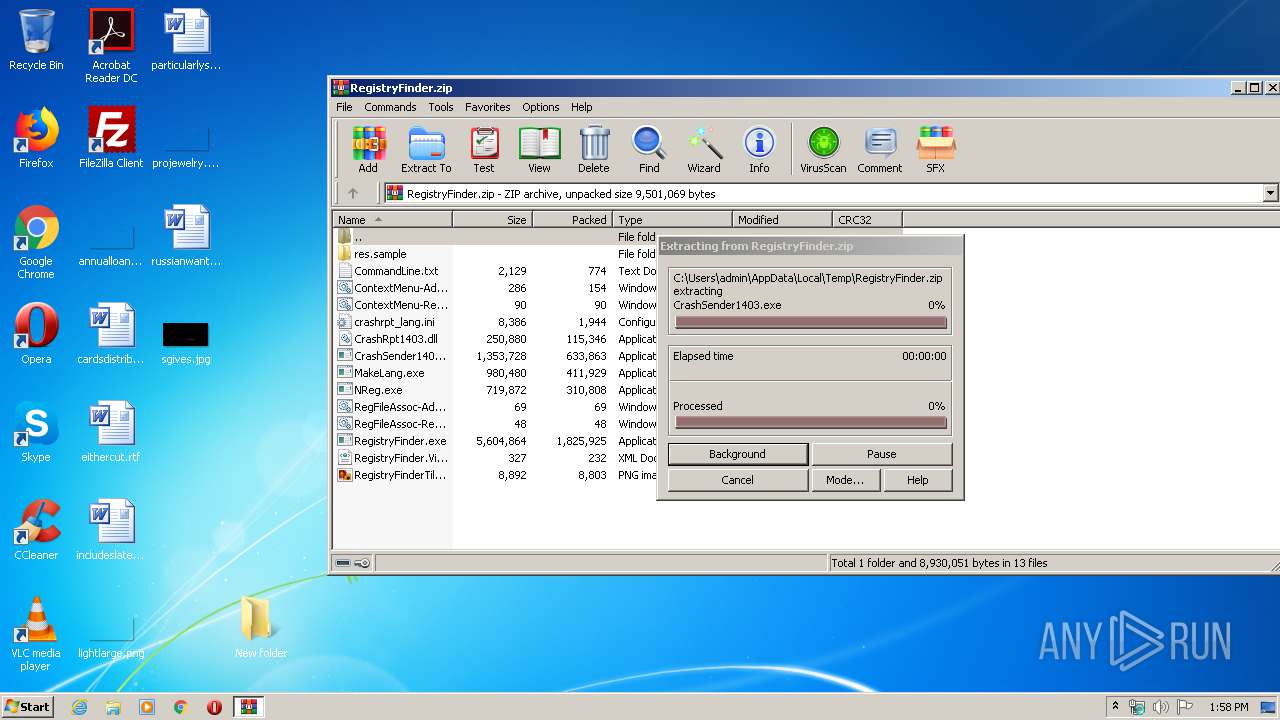Click the SFX toolbar icon

(935, 150)
